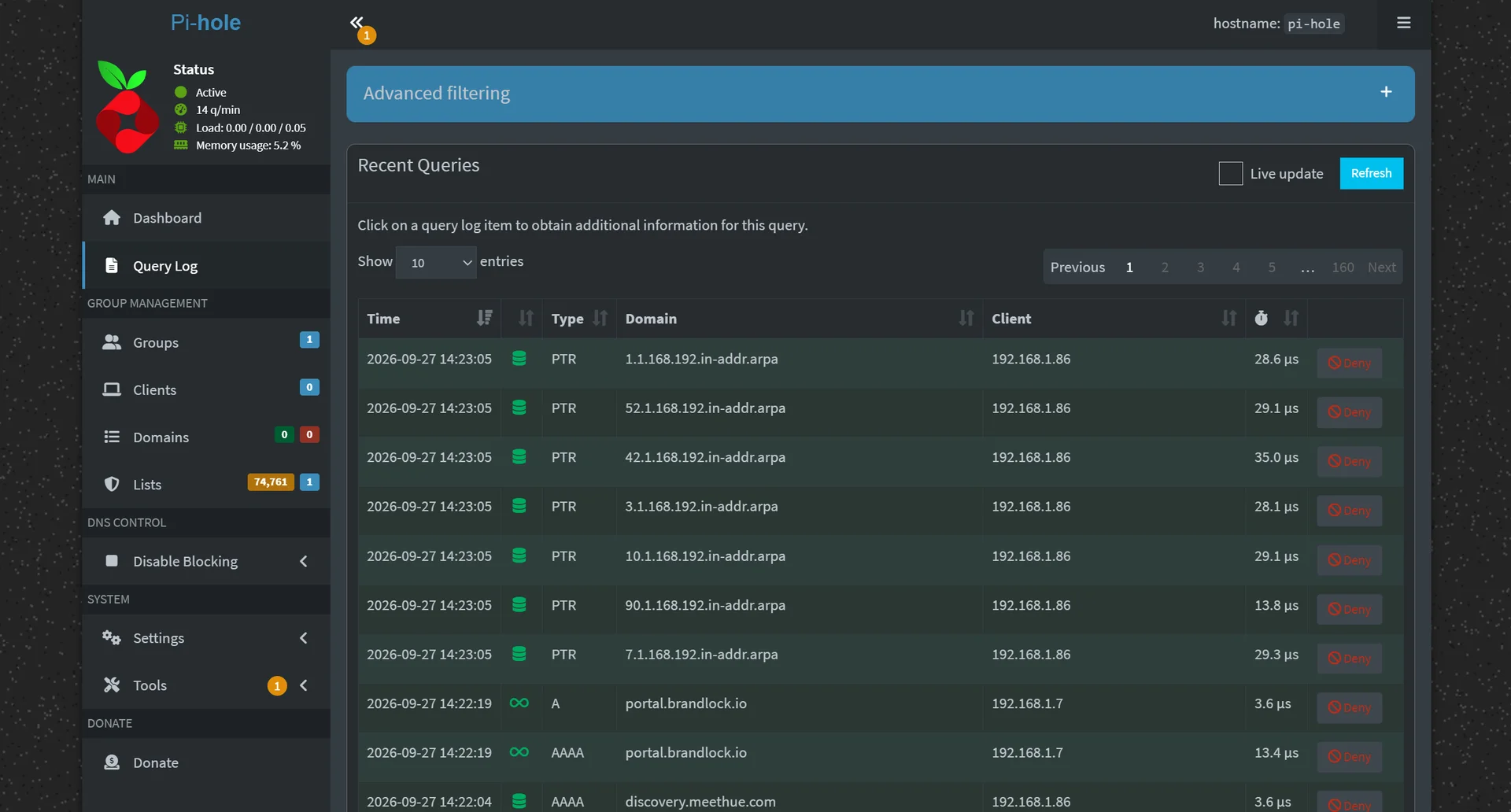1511x812 pixels.
Task: Expand the Disable Blocking submenu chevron
Action: click(x=304, y=561)
